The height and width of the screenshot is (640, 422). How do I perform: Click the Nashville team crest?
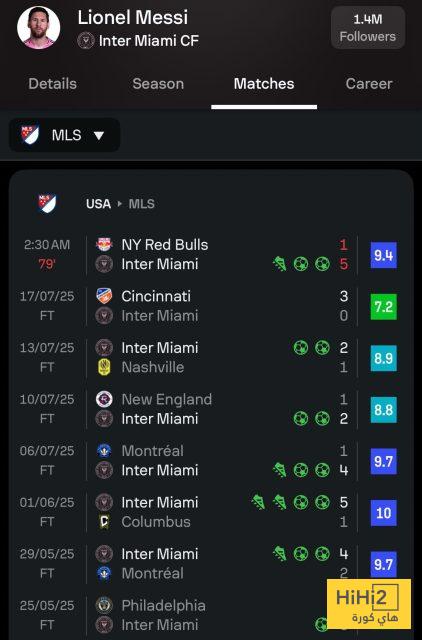click(x=104, y=367)
